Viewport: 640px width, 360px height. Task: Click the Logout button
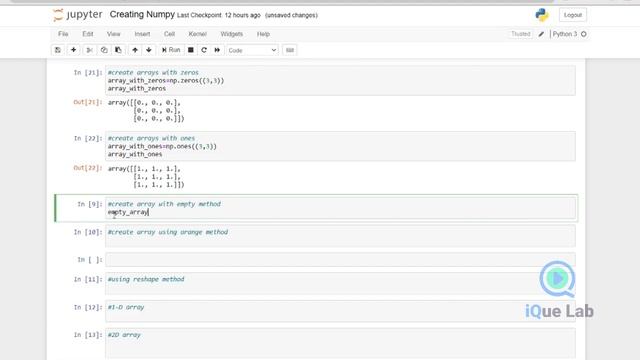click(x=573, y=15)
